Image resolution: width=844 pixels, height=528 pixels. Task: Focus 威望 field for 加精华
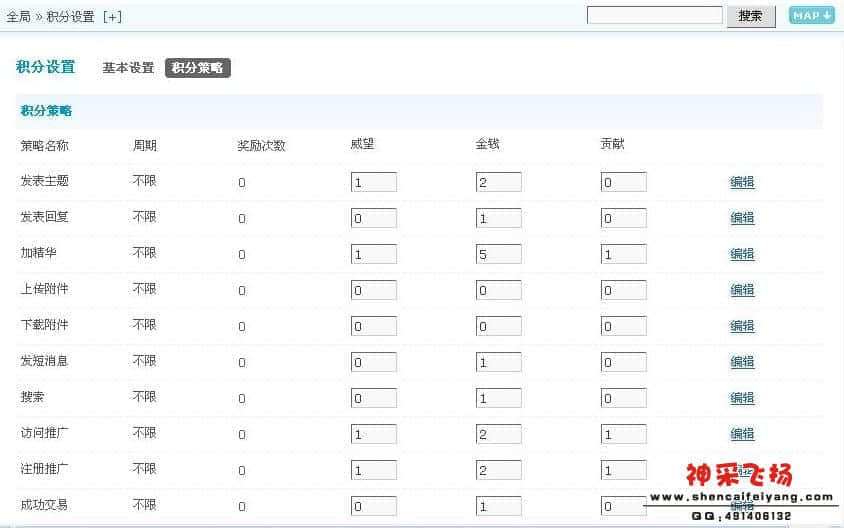pos(374,254)
